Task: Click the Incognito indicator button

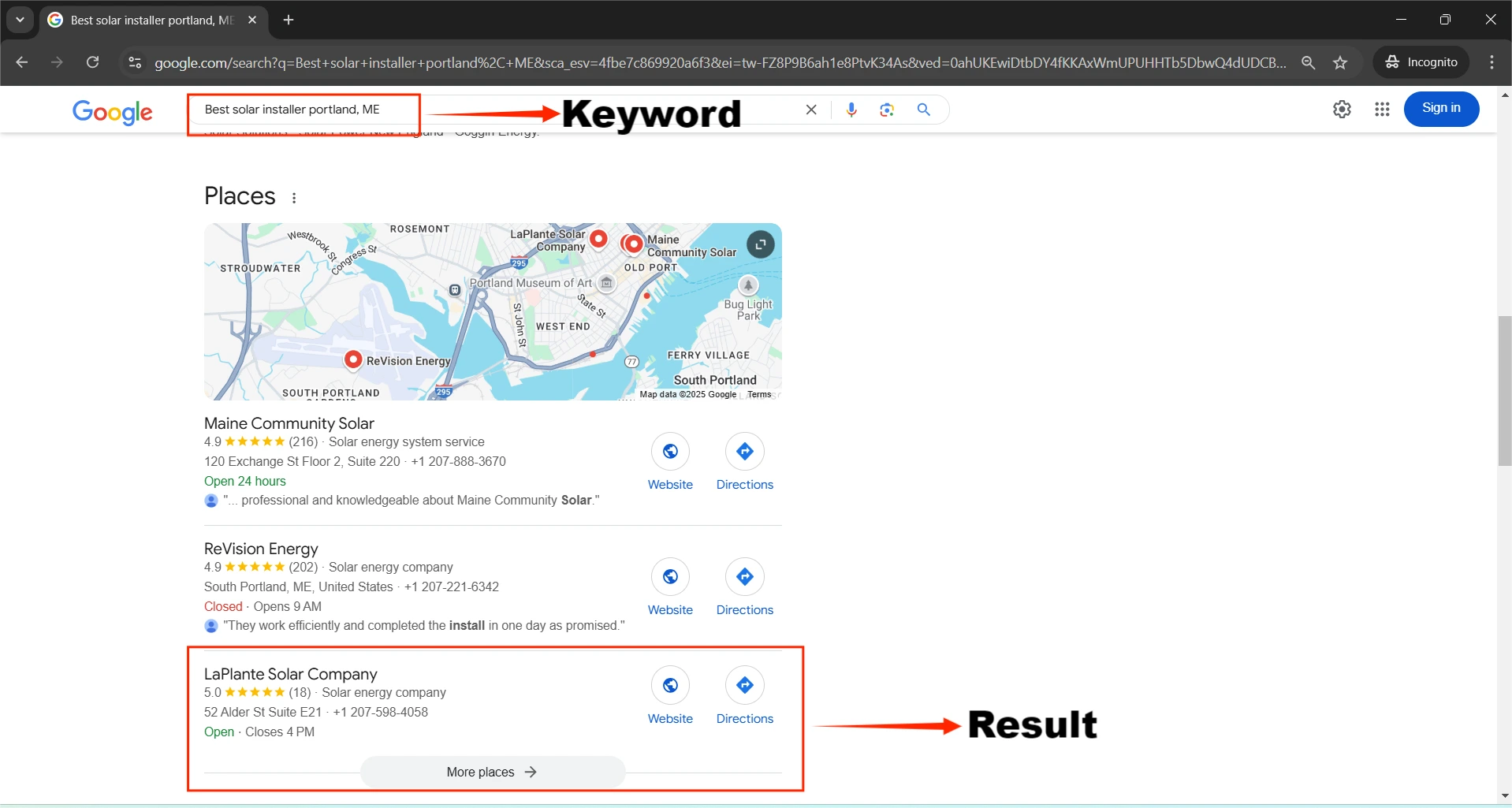Action: coord(1421,62)
